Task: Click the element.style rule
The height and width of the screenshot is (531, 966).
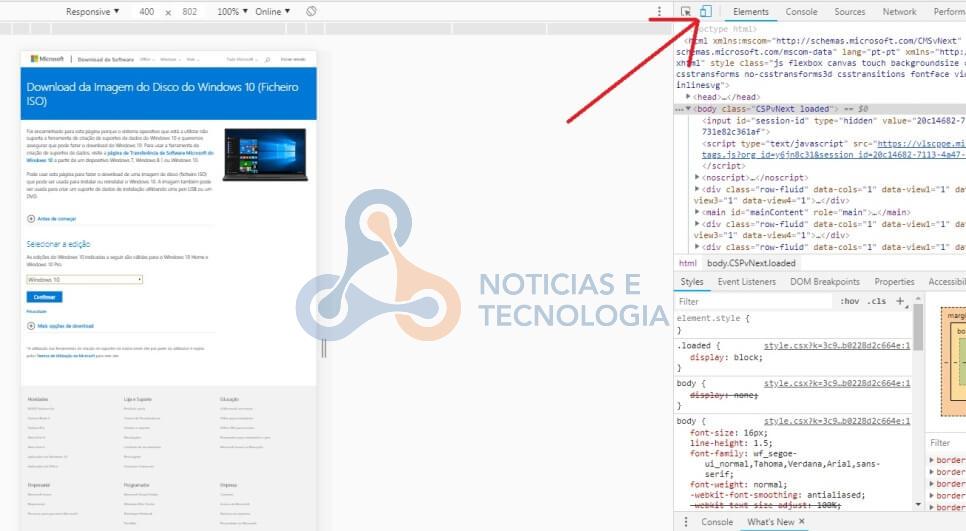Action: [713, 318]
